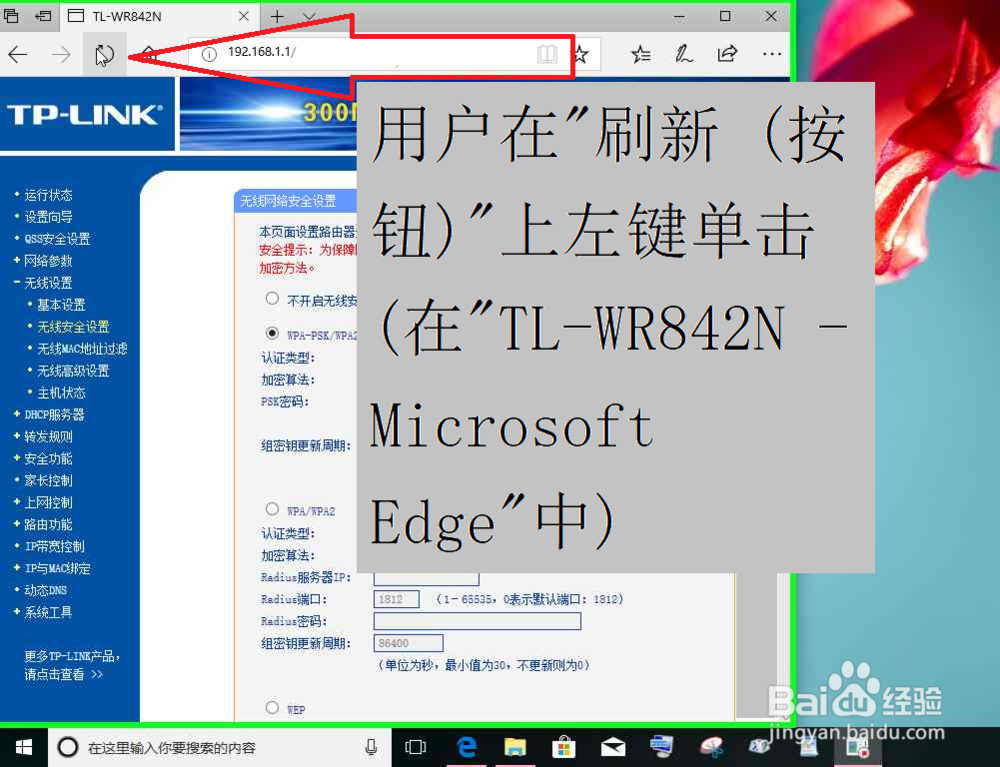Screen dimensions: 1000x767
Task: Open 基本设置 submenu item
Action: [x=61, y=305]
